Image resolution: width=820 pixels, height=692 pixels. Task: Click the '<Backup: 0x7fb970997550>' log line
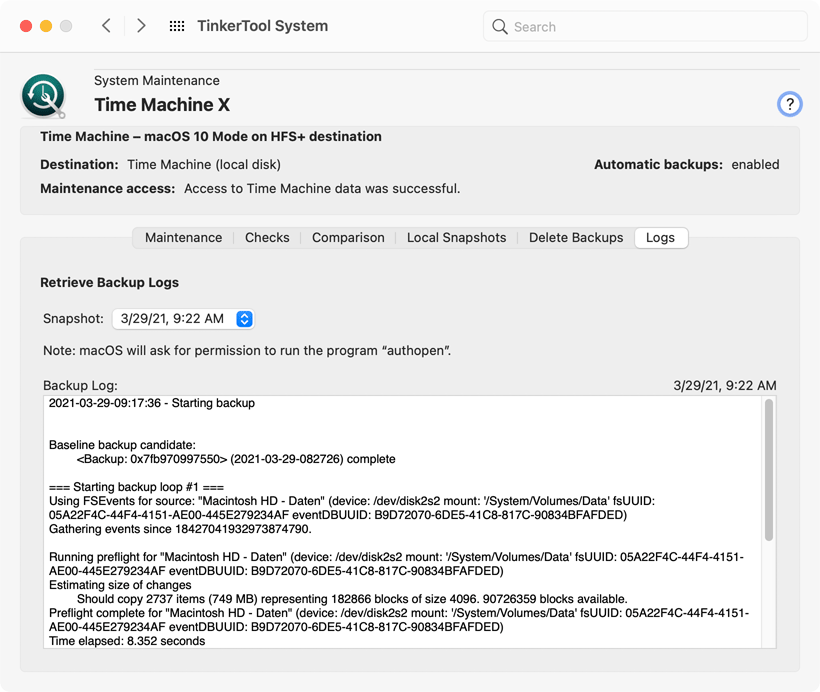[x=236, y=459]
